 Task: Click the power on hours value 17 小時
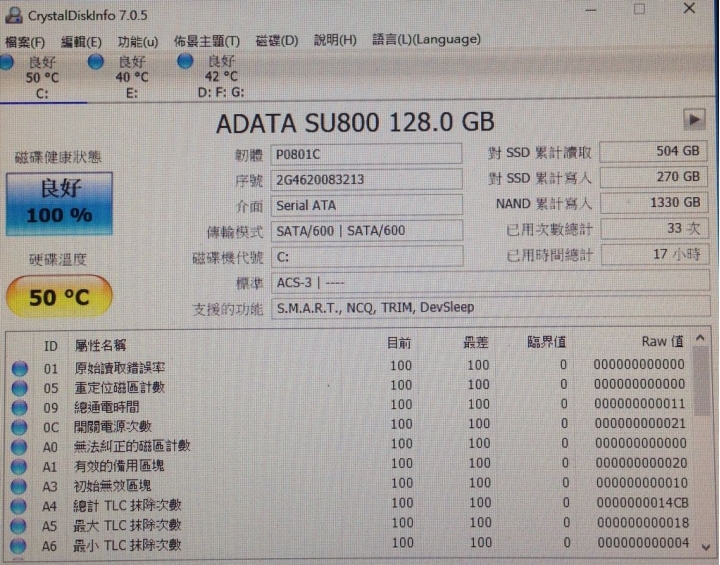[x=655, y=254]
